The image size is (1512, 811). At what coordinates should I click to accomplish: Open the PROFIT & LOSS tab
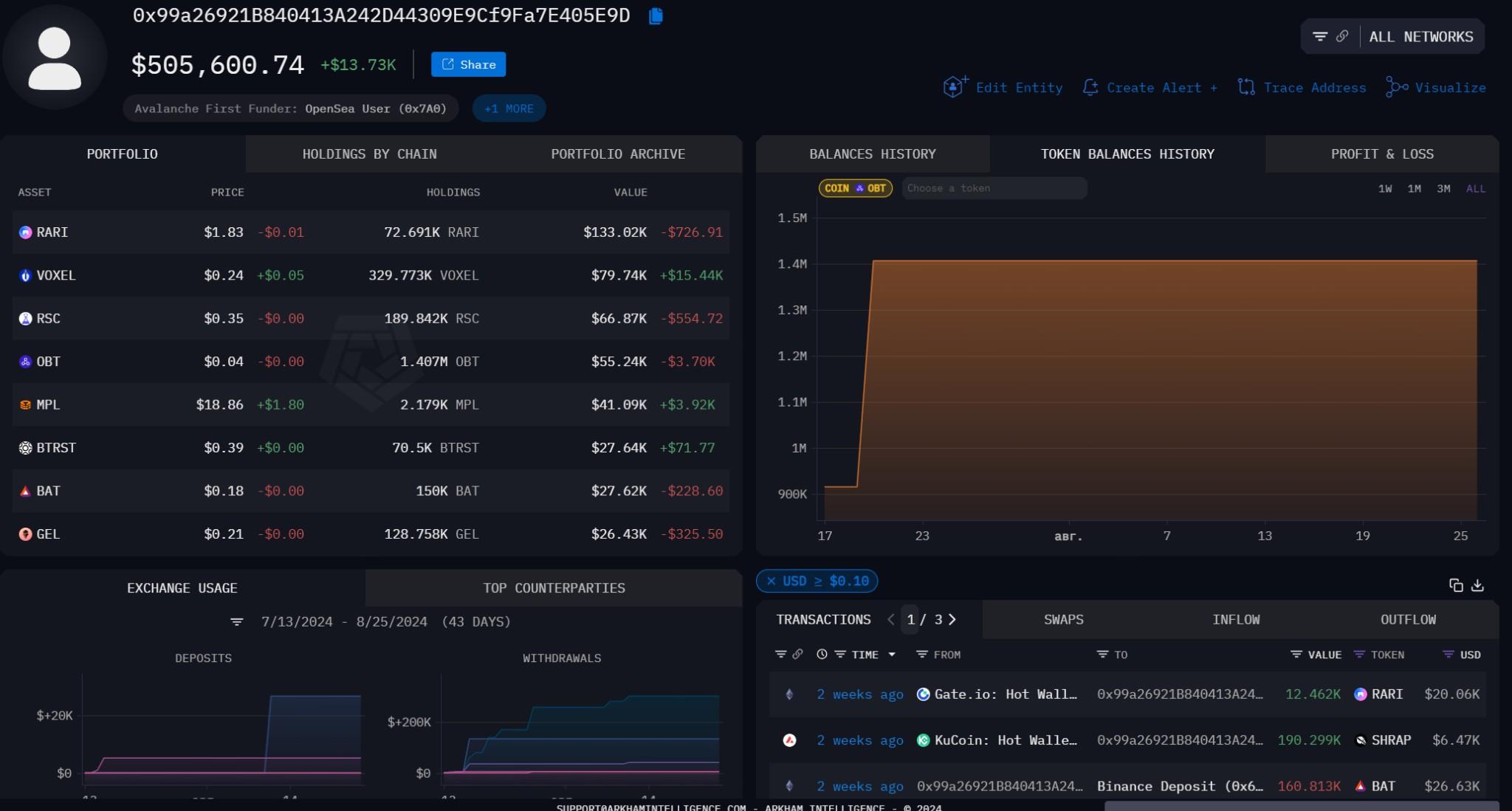pyautogui.click(x=1382, y=154)
